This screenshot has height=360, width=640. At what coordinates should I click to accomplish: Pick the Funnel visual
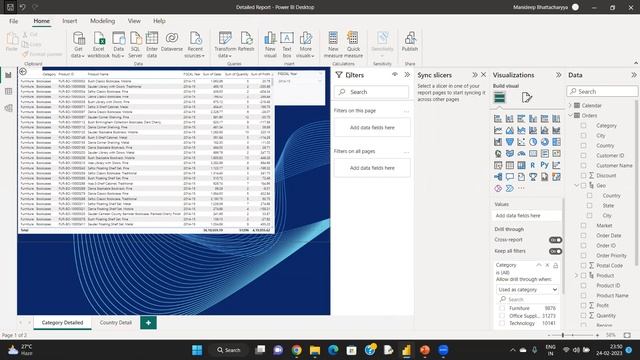pos(509,142)
